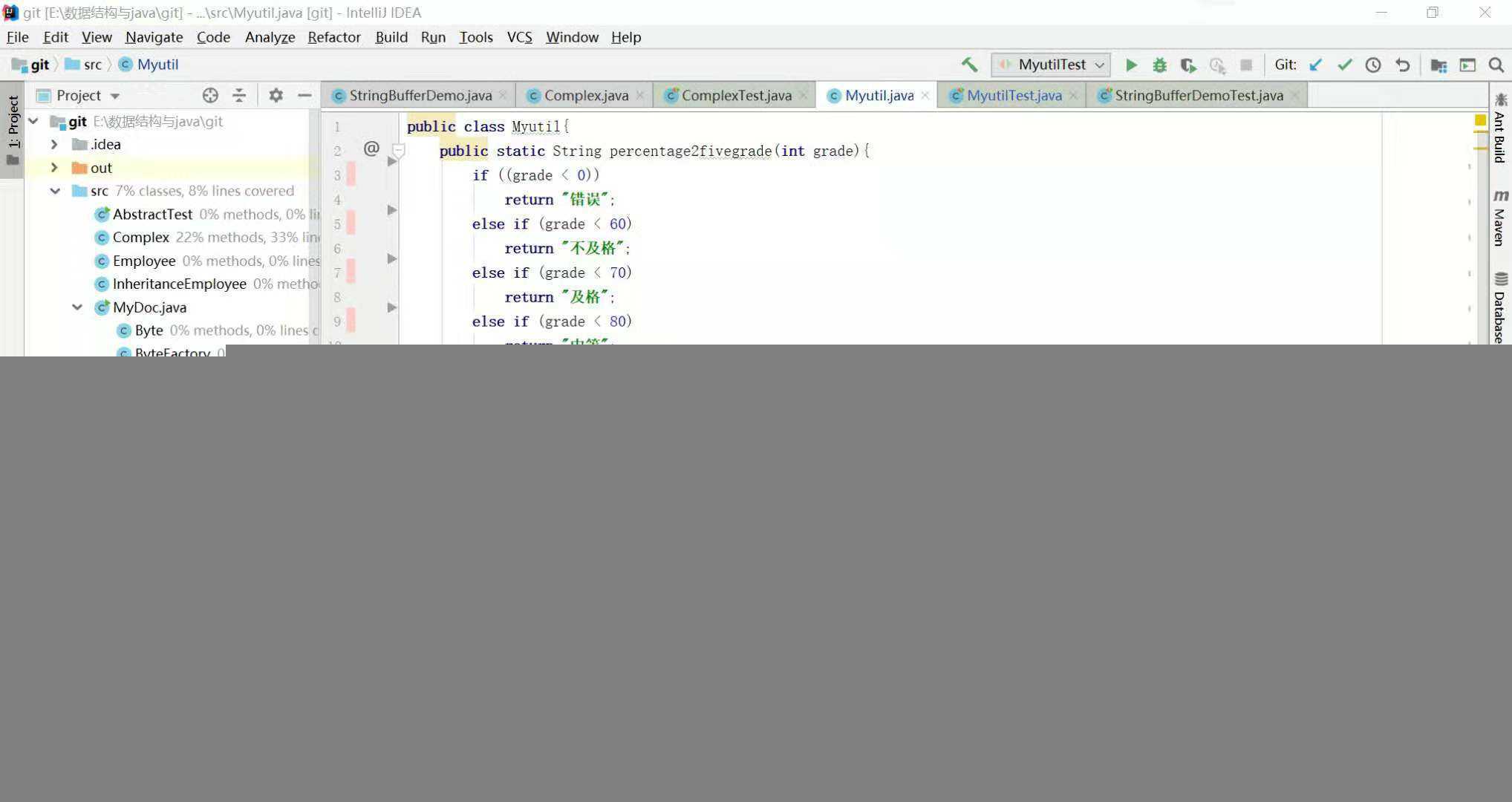1512x802 pixels.
Task: Select the Complex class in tree
Action: pyautogui.click(x=140, y=238)
